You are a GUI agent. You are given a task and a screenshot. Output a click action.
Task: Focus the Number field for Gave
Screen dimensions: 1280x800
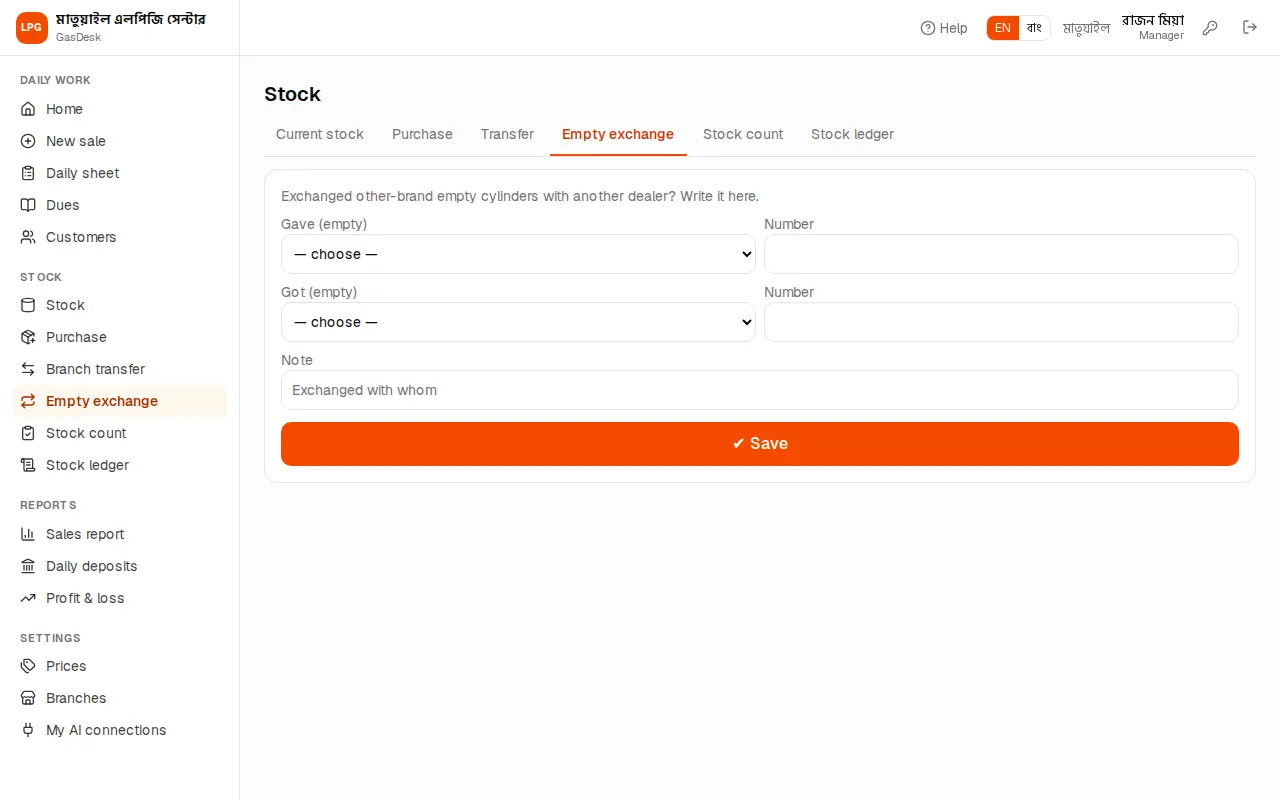[x=1001, y=254]
